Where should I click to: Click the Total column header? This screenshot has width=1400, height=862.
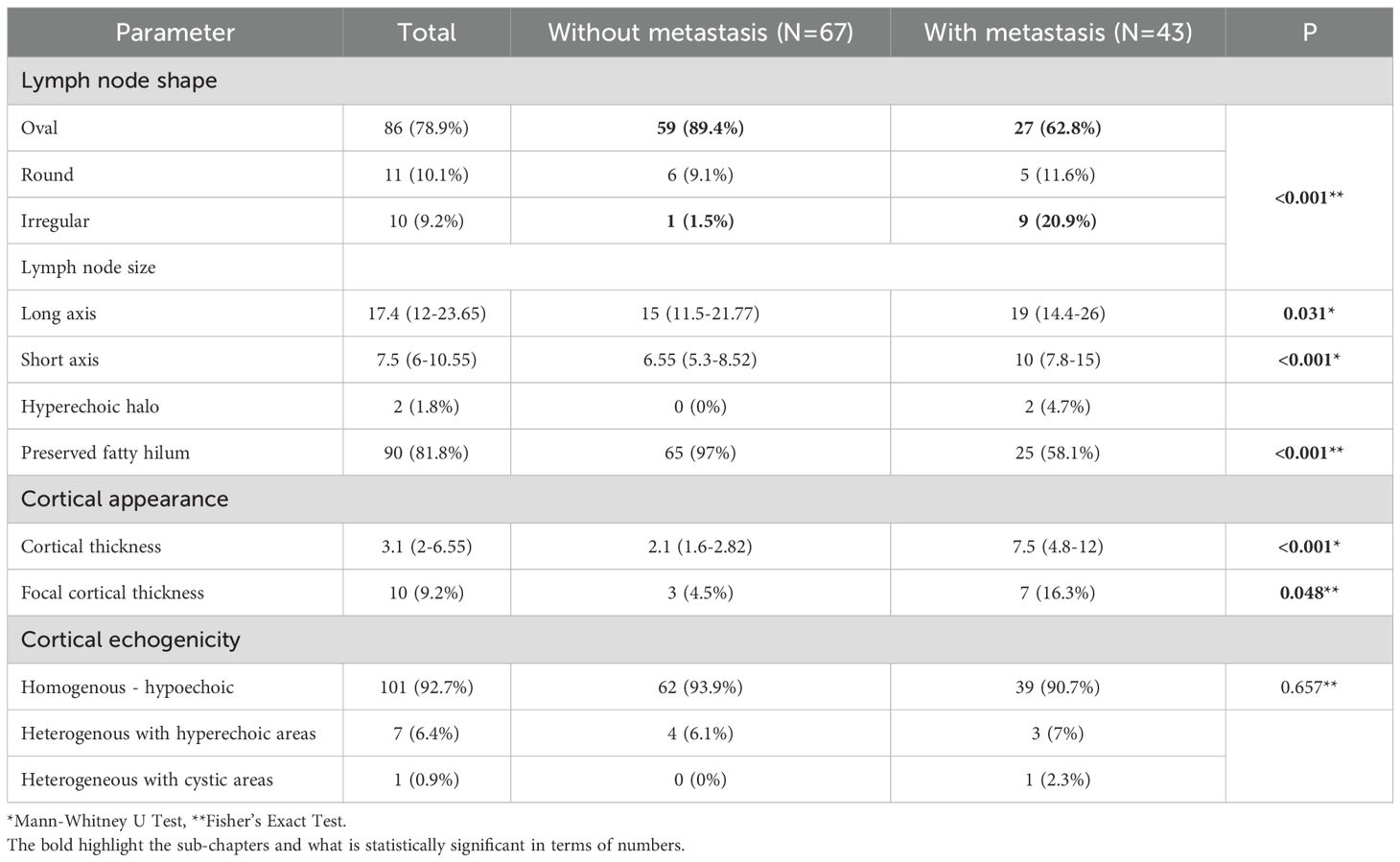[427, 33]
